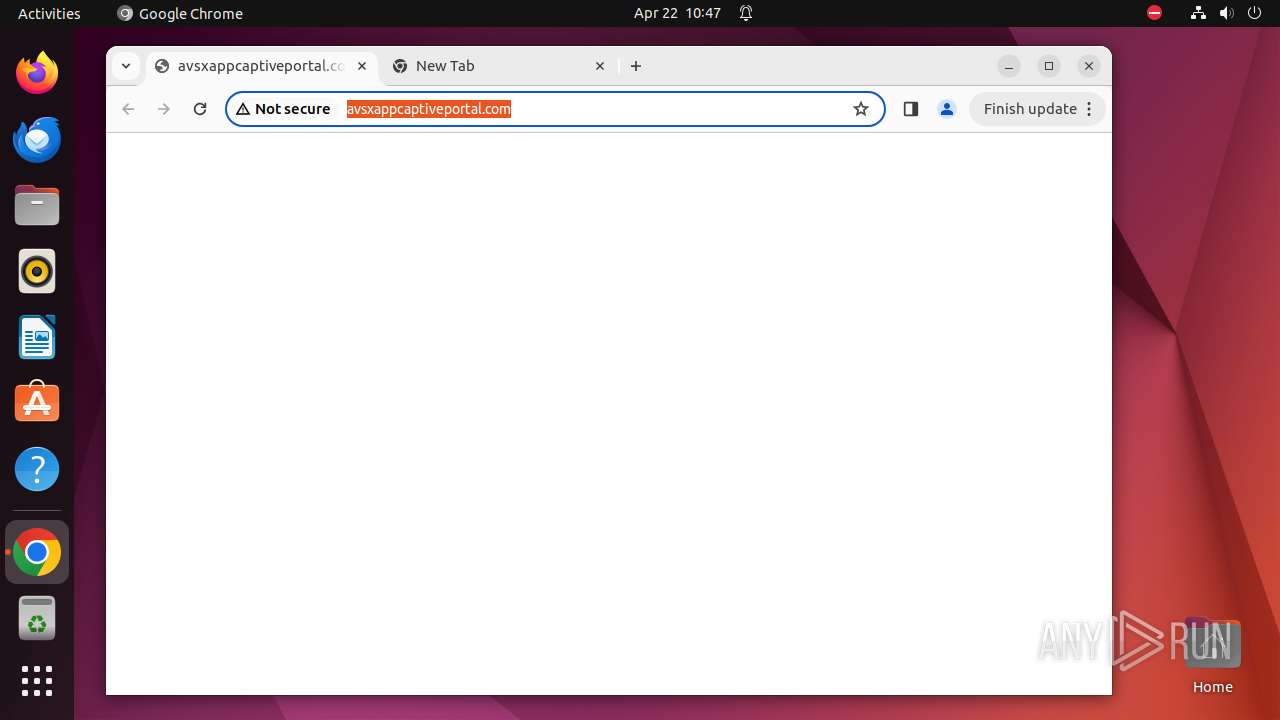
Task: Open the Google Chrome app menu in top bar
Action: tap(180, 13)
